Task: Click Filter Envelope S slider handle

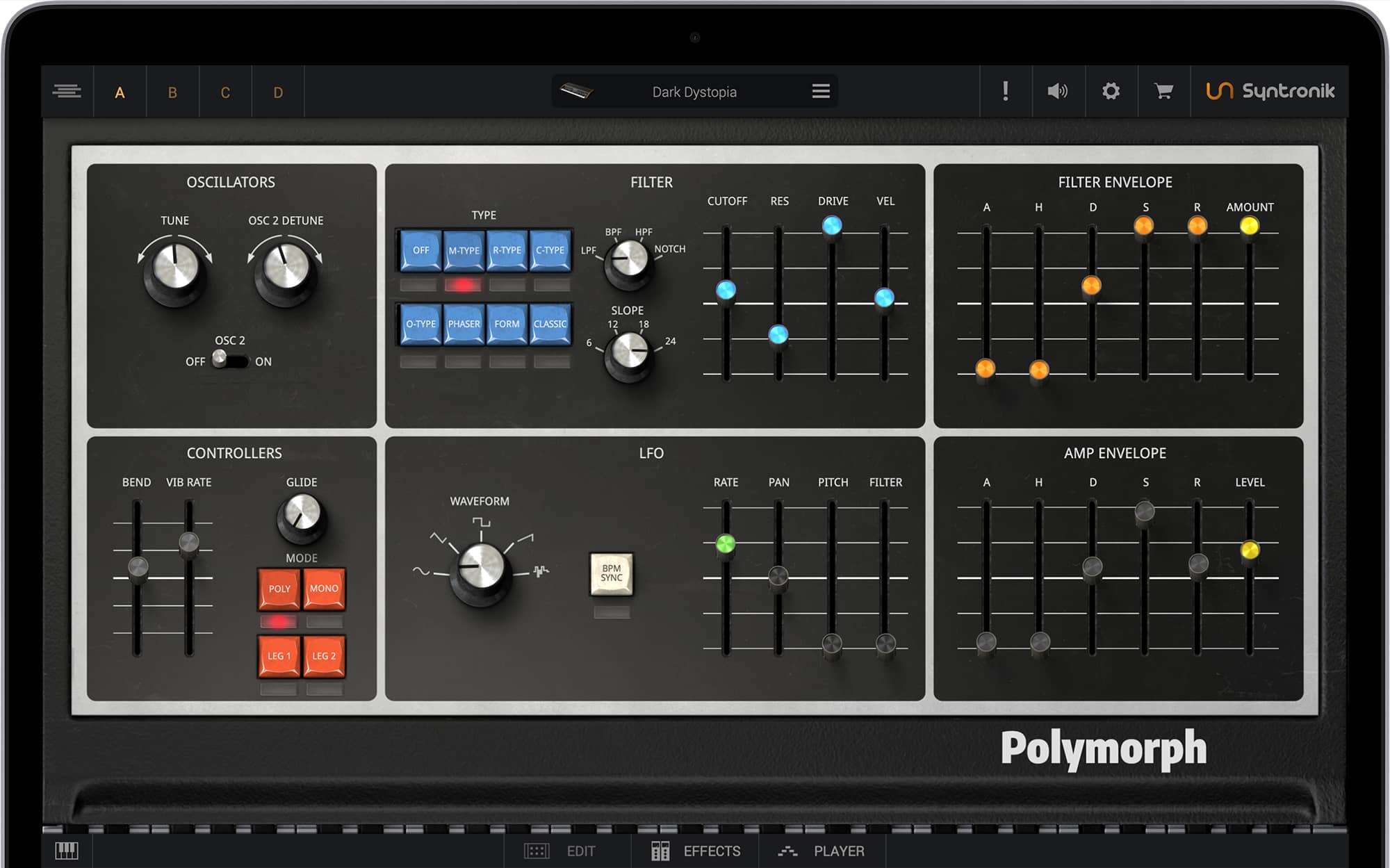Action: click(1144, 225)
